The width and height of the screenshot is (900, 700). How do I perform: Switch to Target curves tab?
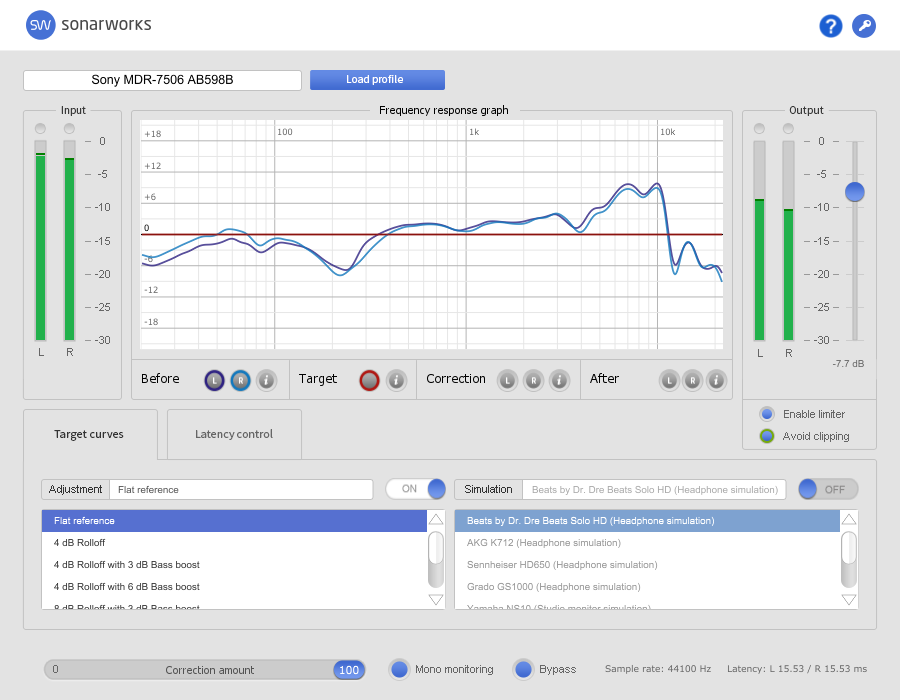pyautogui.click(x=89, y=434)
